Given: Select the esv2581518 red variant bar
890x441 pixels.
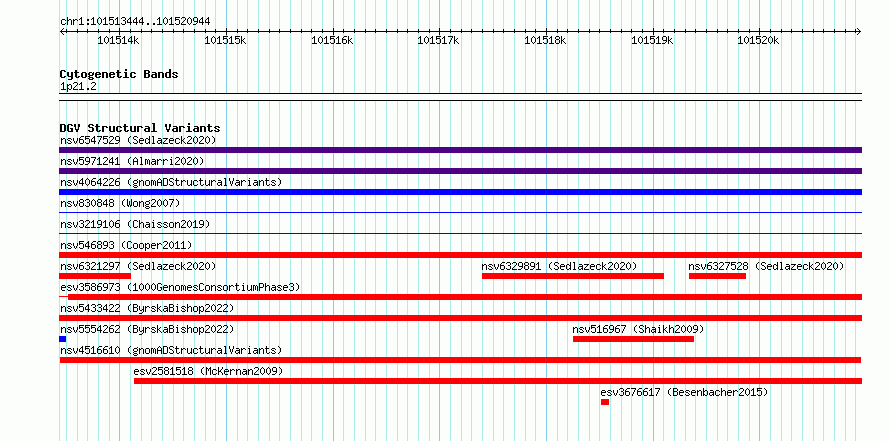Looking at the screenshot, I should click(498, 381).
